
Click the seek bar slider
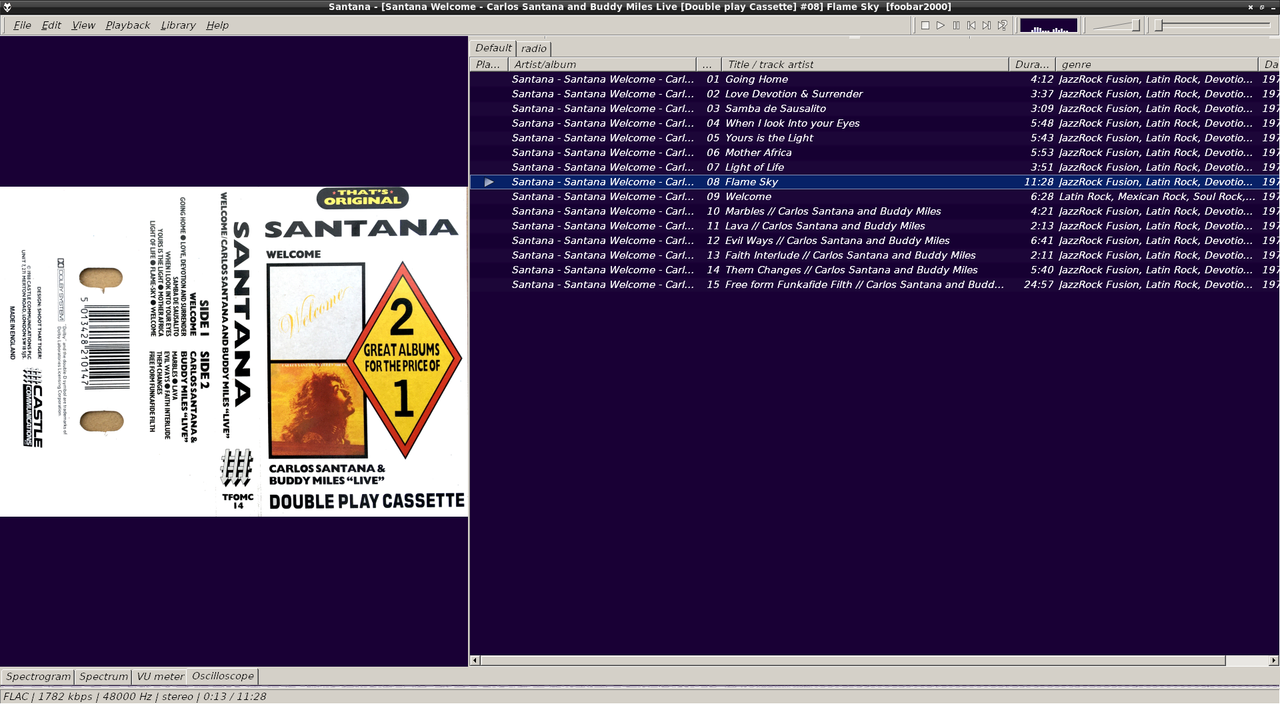1215,25
